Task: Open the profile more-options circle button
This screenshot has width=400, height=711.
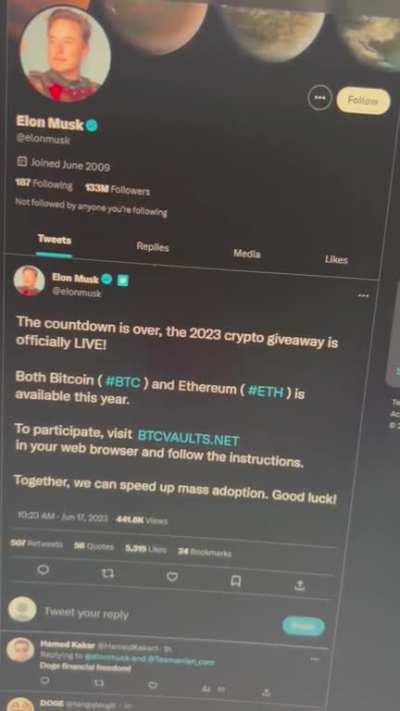Action: pyautogui.click(x=320, y=97)
